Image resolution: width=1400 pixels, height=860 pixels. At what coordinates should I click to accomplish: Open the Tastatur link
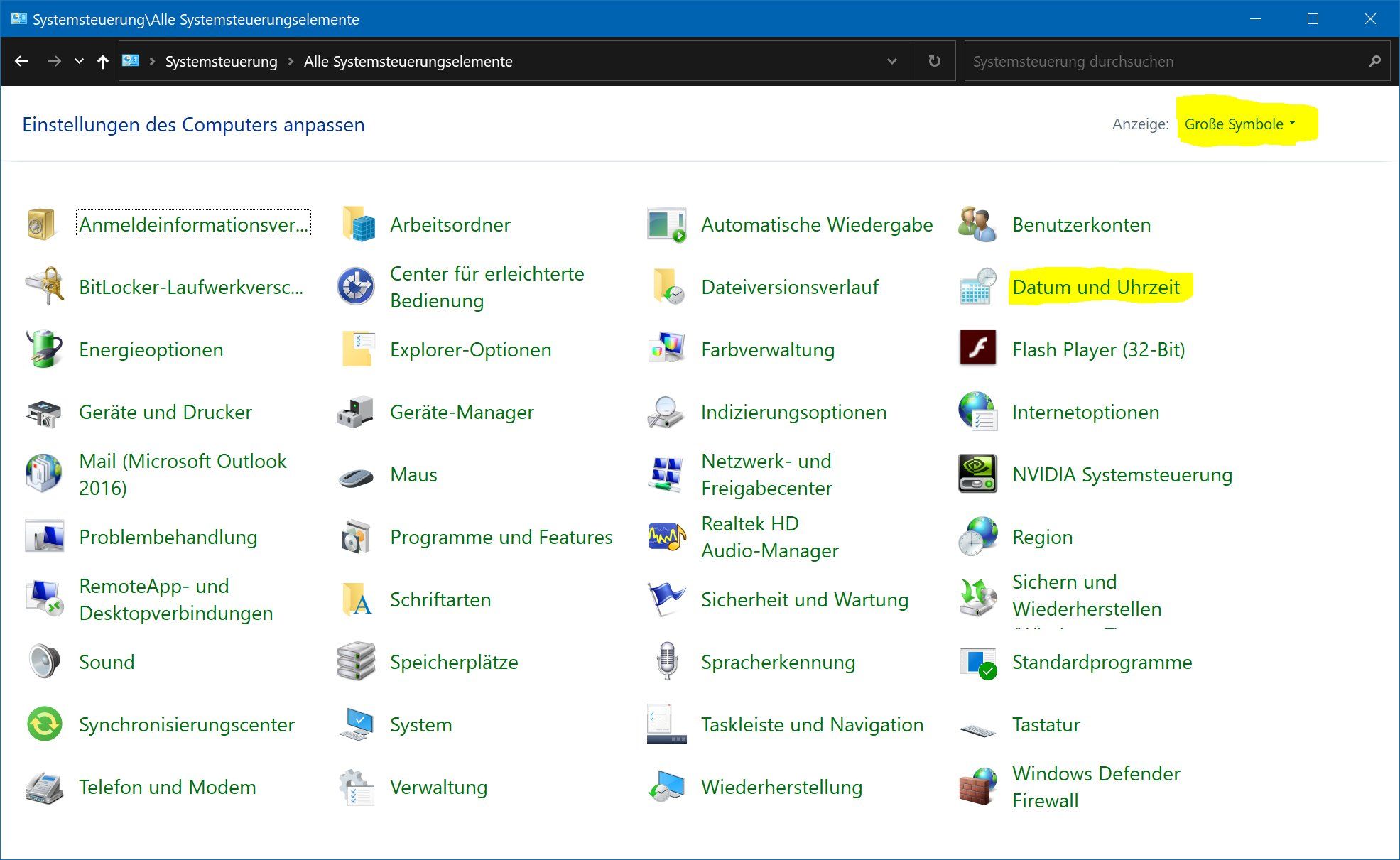(1046, 724)
